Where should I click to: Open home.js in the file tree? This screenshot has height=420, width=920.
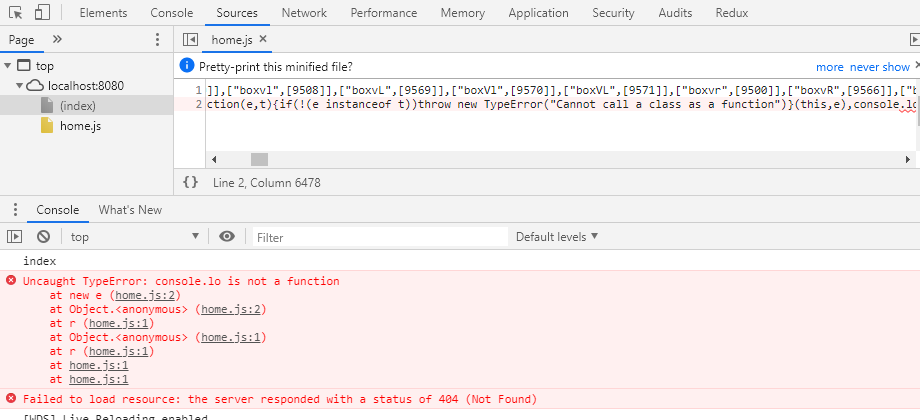tap(80, 126)
